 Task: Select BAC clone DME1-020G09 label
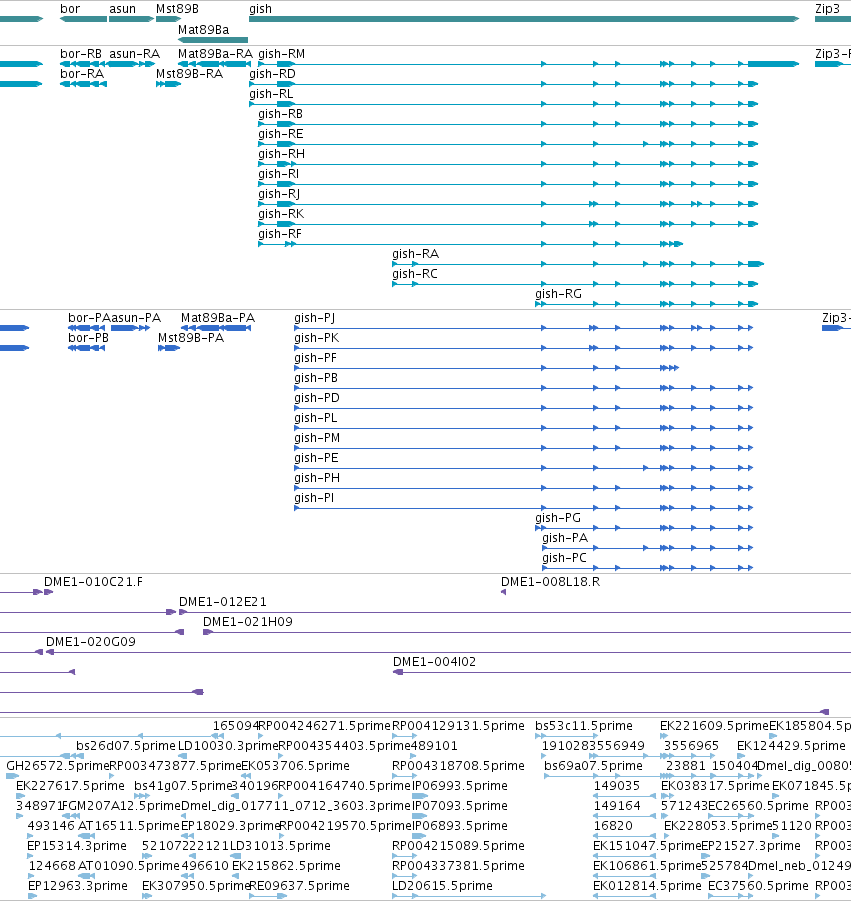tap(91, 642)
